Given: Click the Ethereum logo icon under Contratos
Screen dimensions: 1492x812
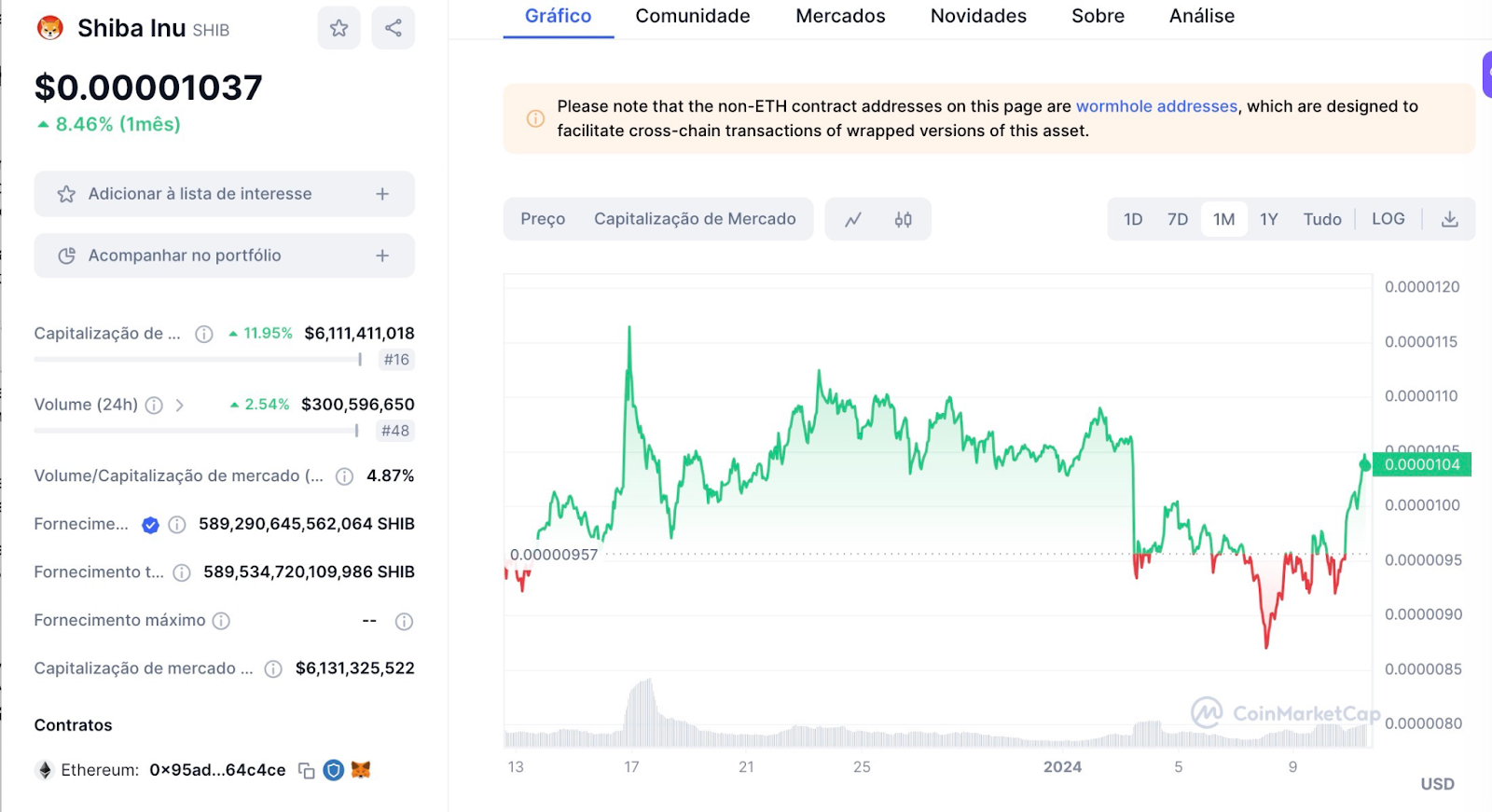Looking at the screenshot, I should 44,770.
